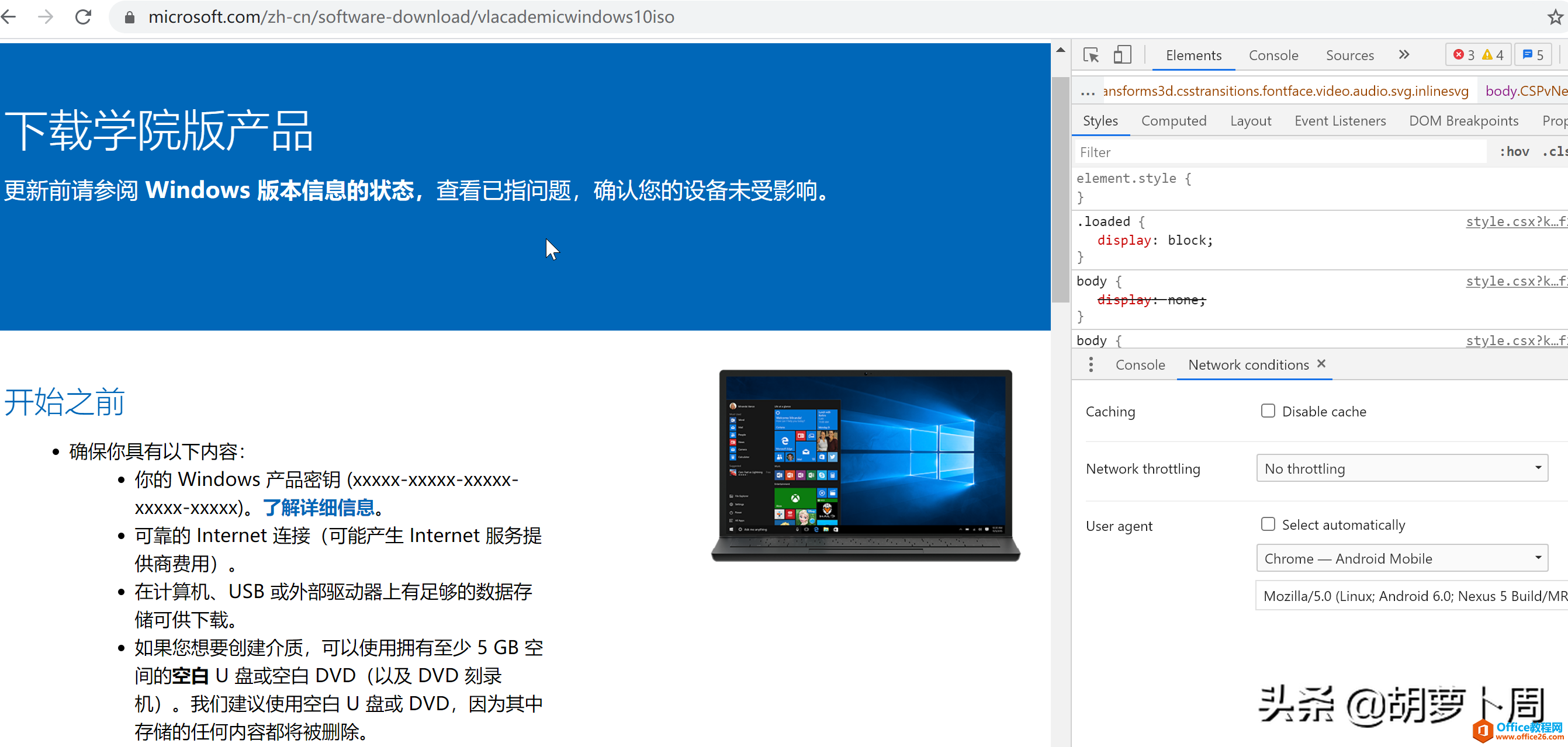This screenshot has width=1568, height=747.
Task: Click the html breadcrumb ending in inlinesvg
Action: [1286, 91]
